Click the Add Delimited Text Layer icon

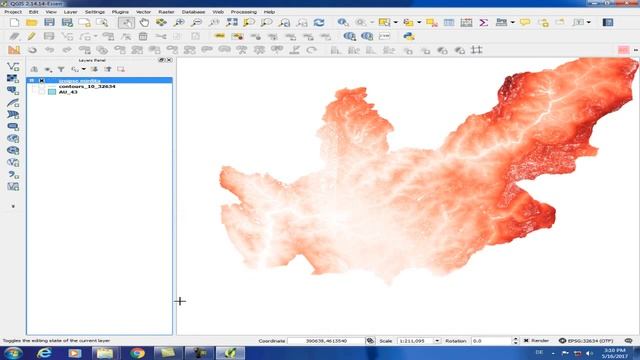click(x=13, y=175)
